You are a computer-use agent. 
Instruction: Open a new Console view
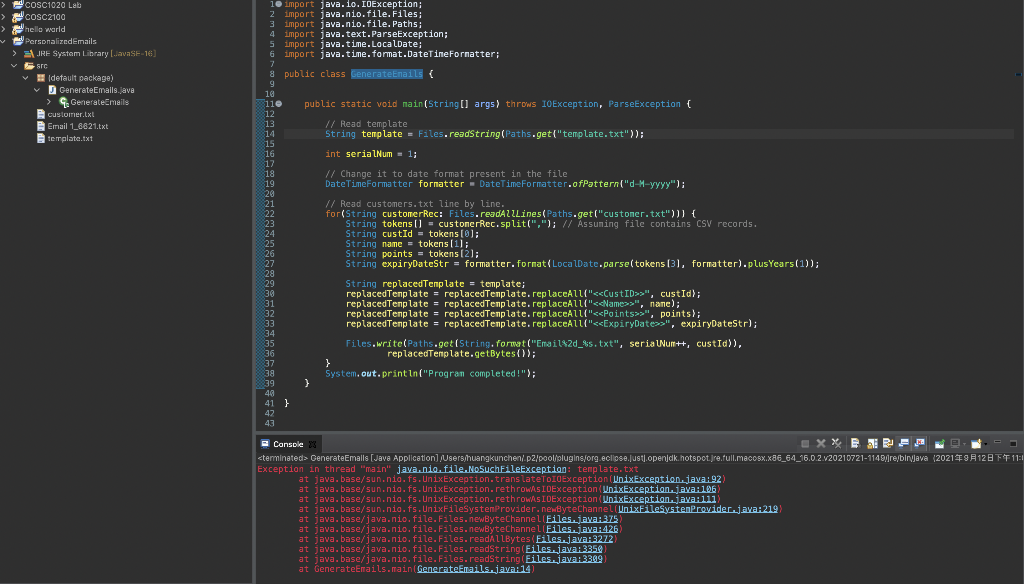977,443
